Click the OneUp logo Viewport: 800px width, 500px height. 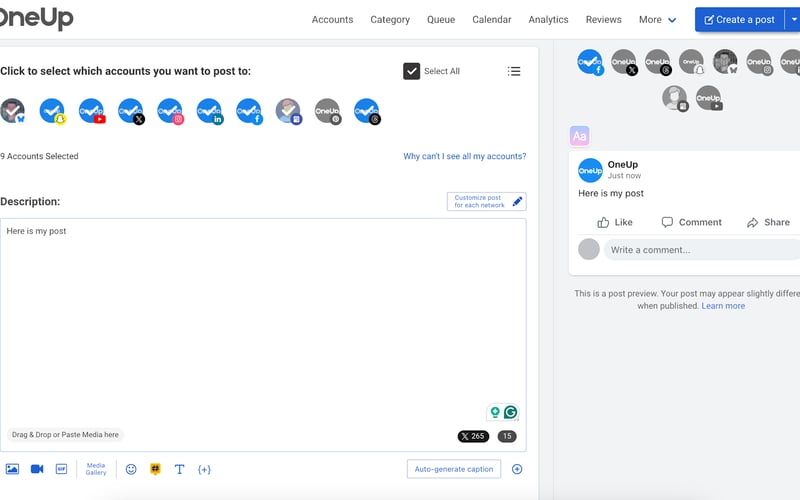pos(36,18)
